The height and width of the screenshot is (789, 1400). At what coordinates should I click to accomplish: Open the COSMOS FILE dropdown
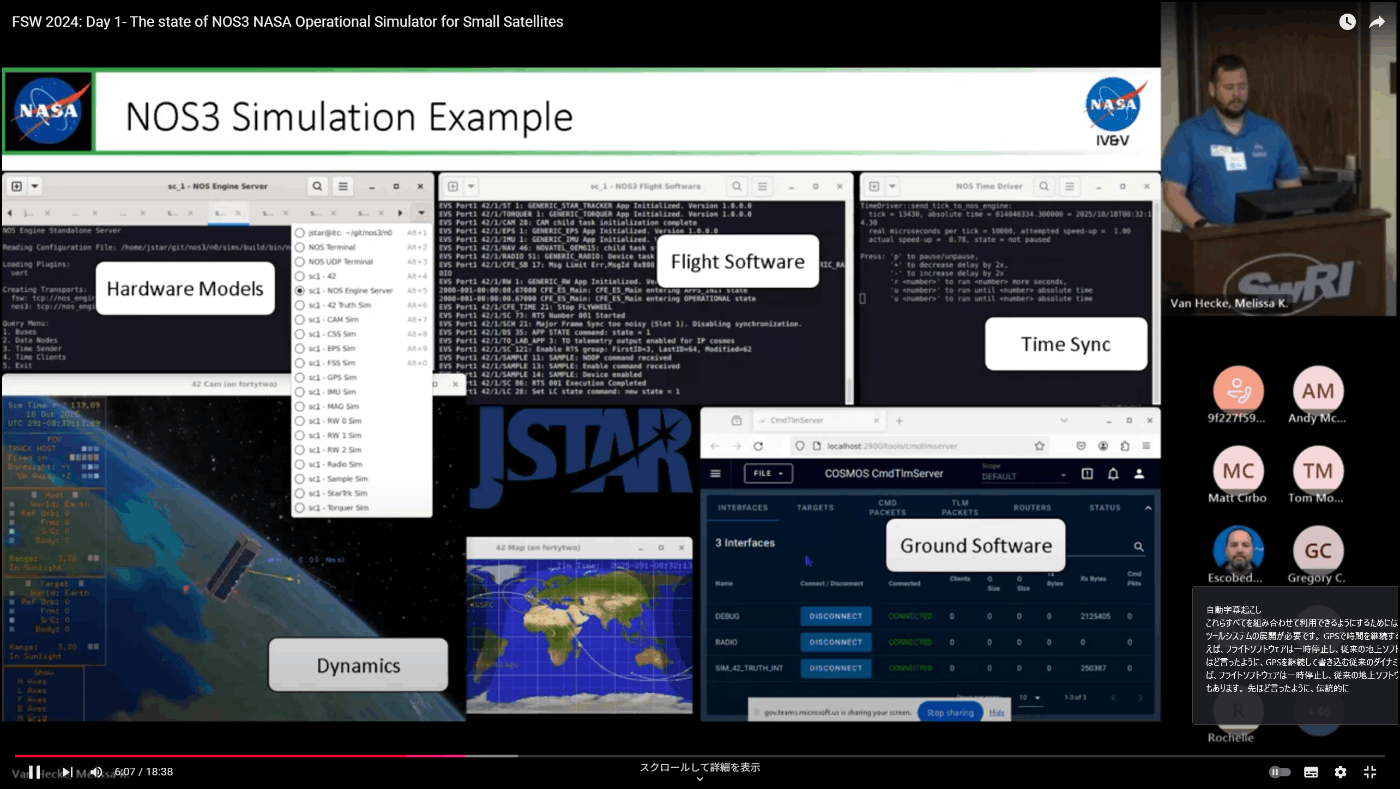(x=769, y=474)
